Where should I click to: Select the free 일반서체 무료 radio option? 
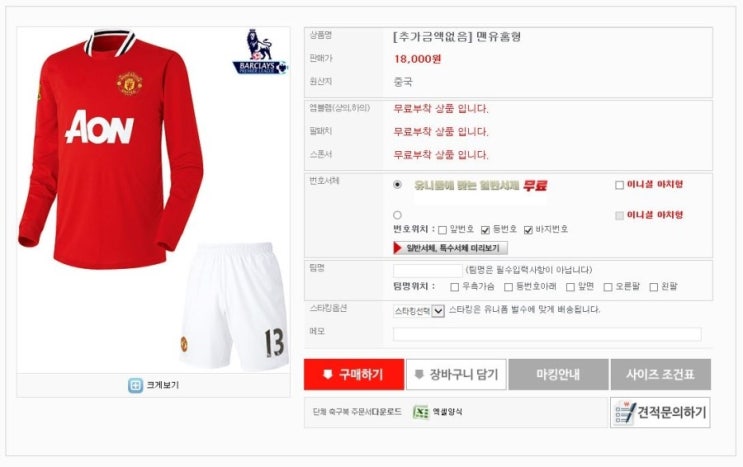tap(398, 185)
